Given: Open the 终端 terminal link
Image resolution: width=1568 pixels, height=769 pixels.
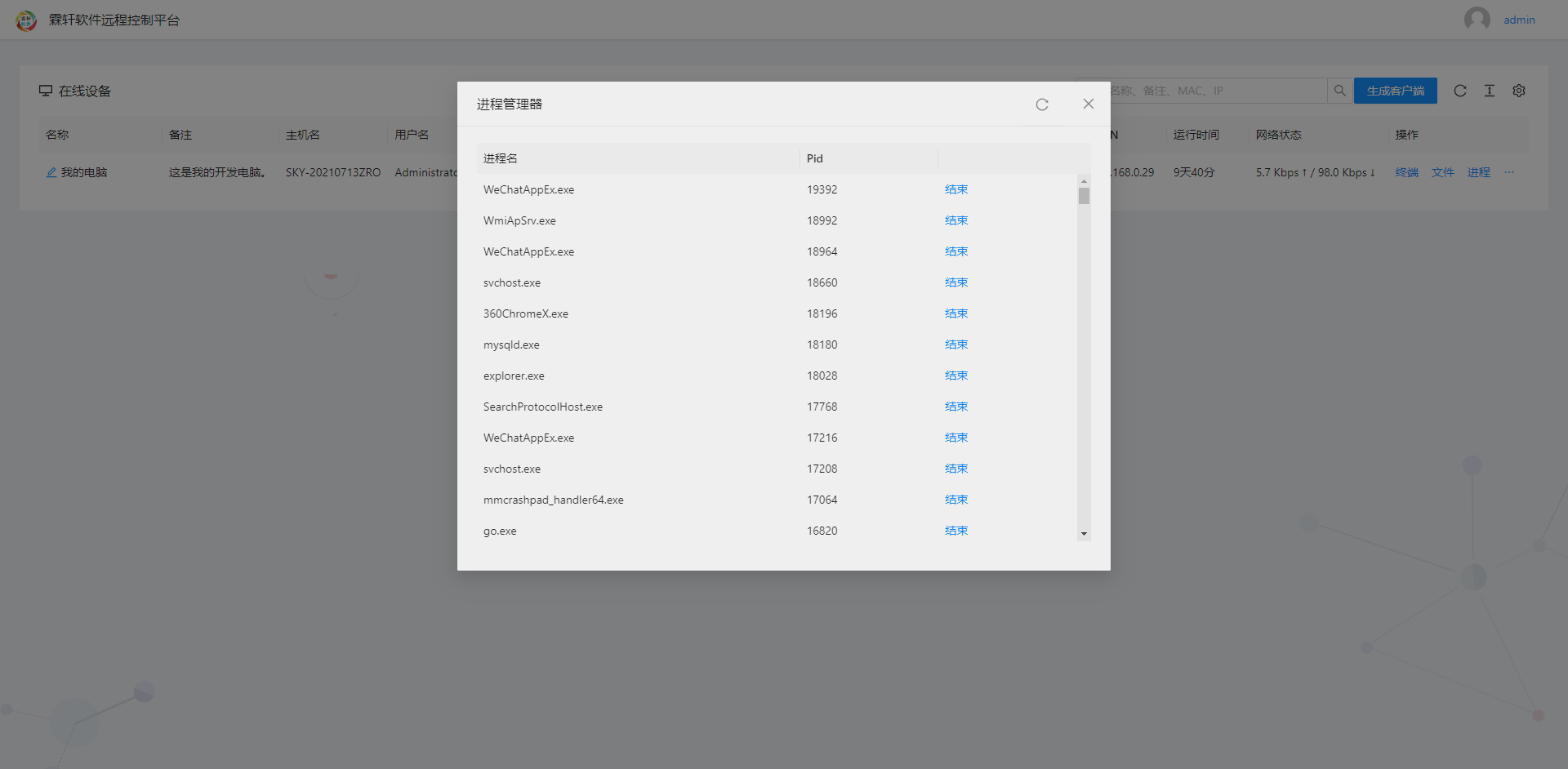Looking at the screenshot, I should 1406,172.
